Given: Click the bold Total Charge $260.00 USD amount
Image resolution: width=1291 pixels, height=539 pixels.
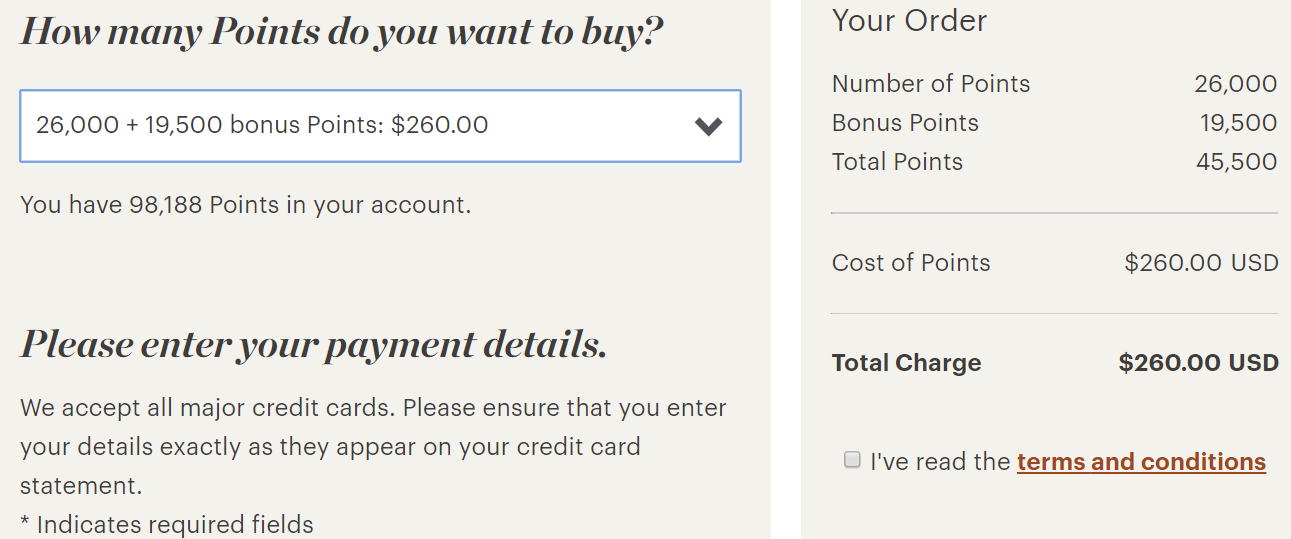Looking at the screenshot, I should click(1198, 363).
